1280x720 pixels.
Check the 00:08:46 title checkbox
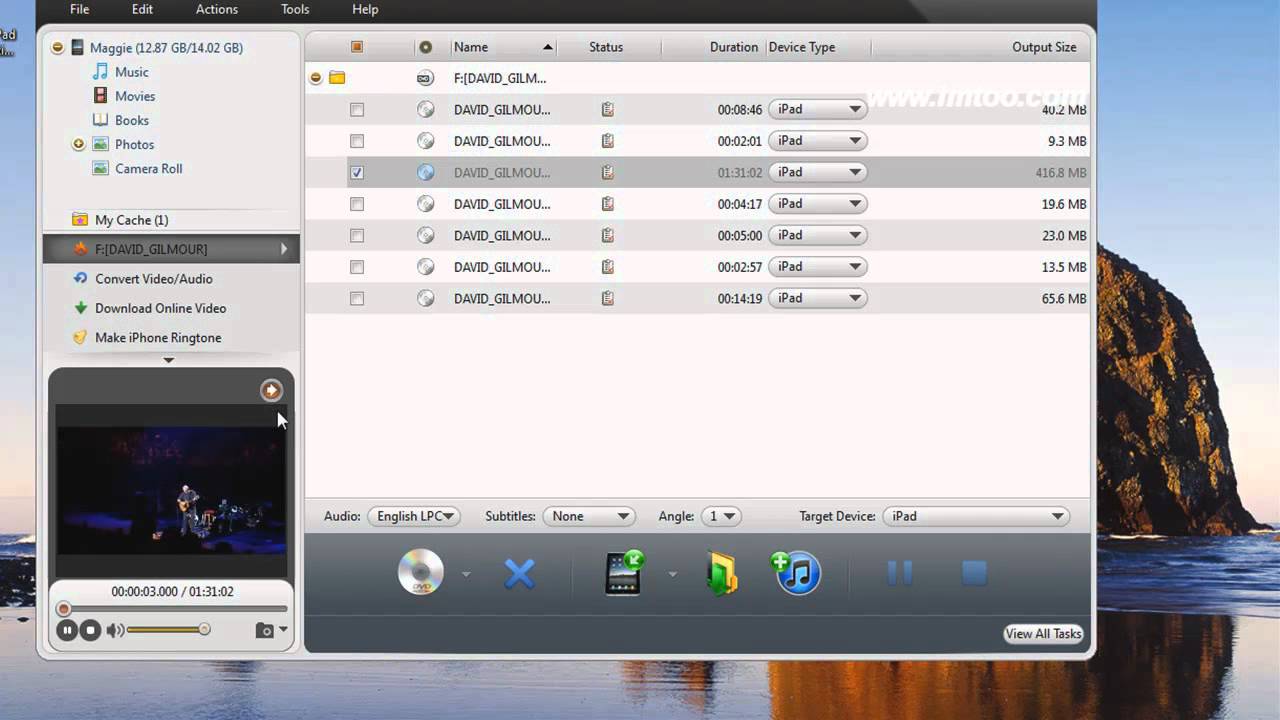click(x=357, y=110)
